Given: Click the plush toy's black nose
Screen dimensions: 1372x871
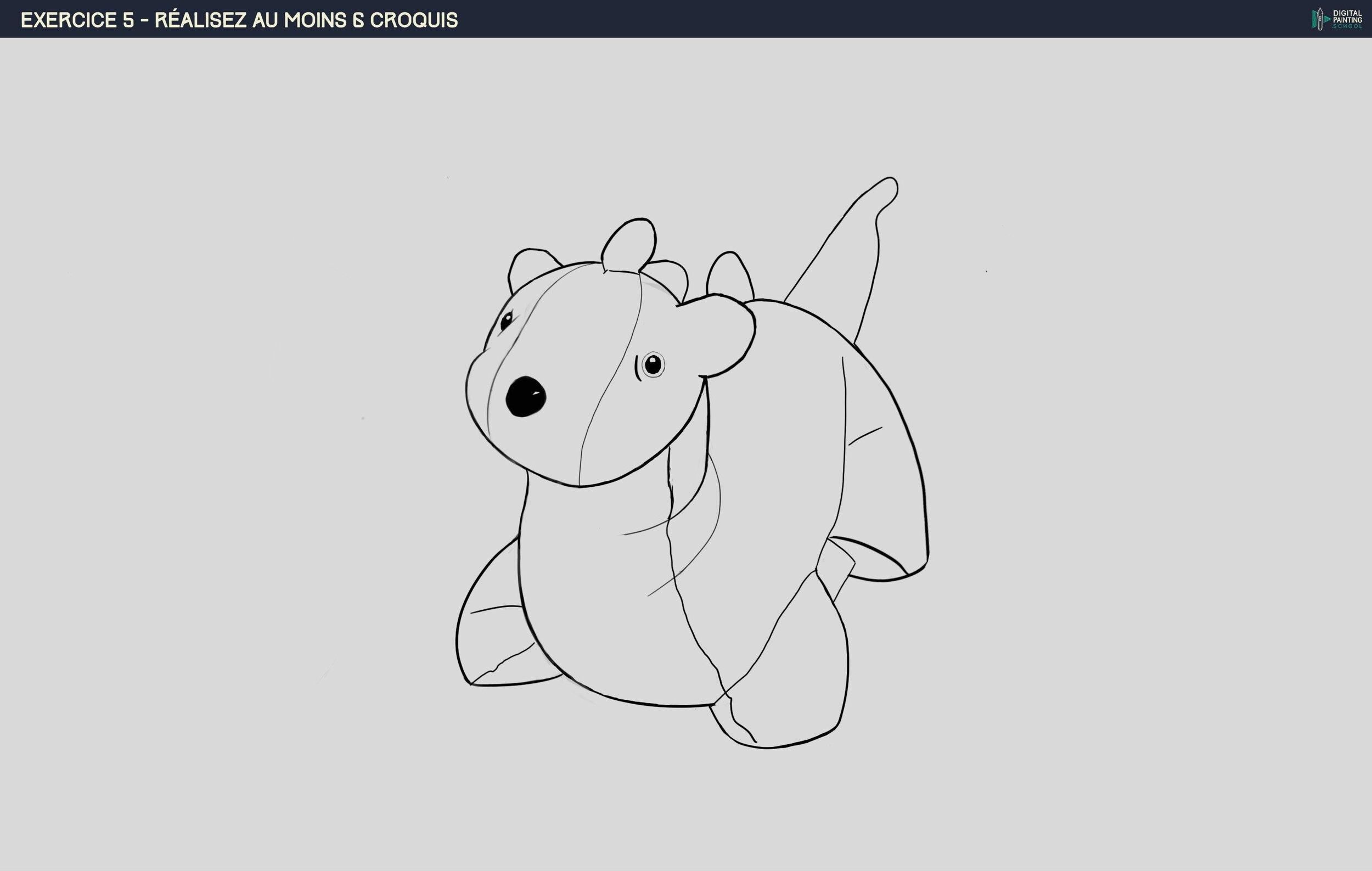Looking at the screenshot, I should click(x=525, y=396).
